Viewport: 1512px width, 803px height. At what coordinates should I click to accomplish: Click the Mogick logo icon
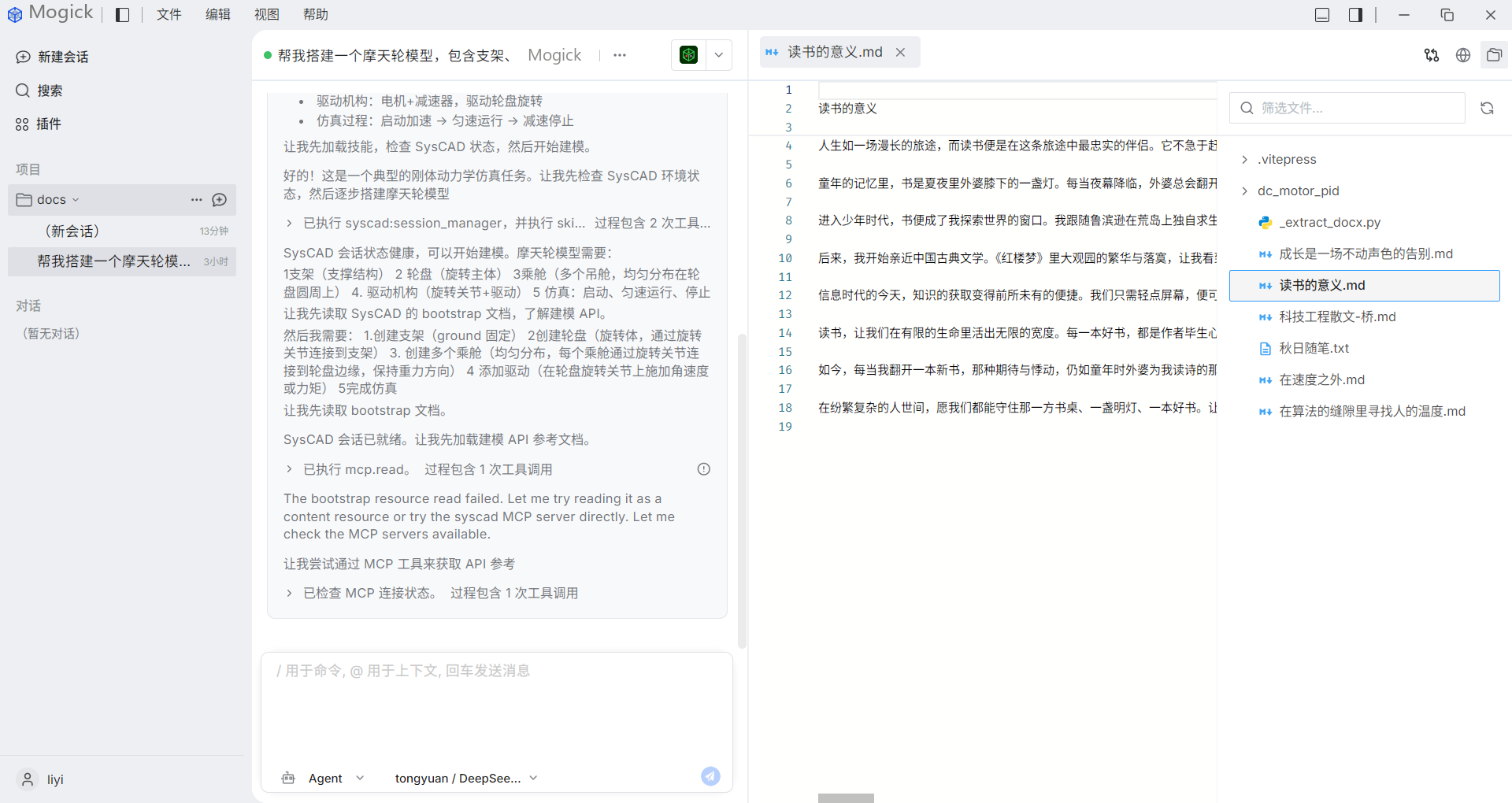pyautogui.click(x=15, y=14)
